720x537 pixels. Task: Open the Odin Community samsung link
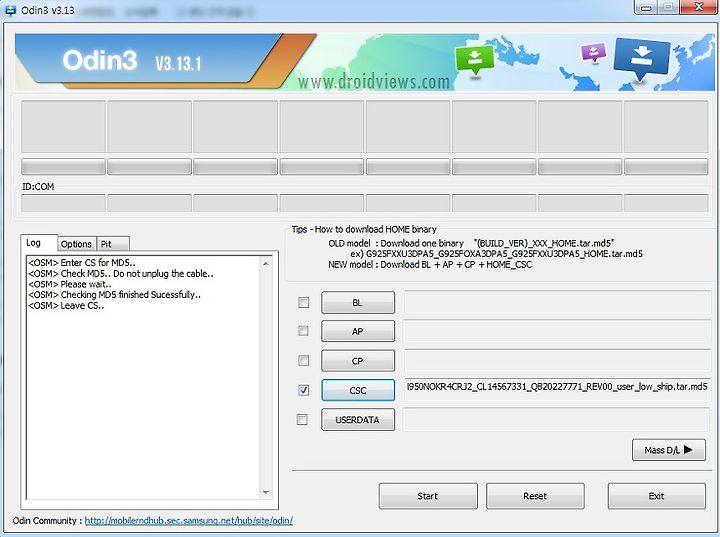(189, 521)
